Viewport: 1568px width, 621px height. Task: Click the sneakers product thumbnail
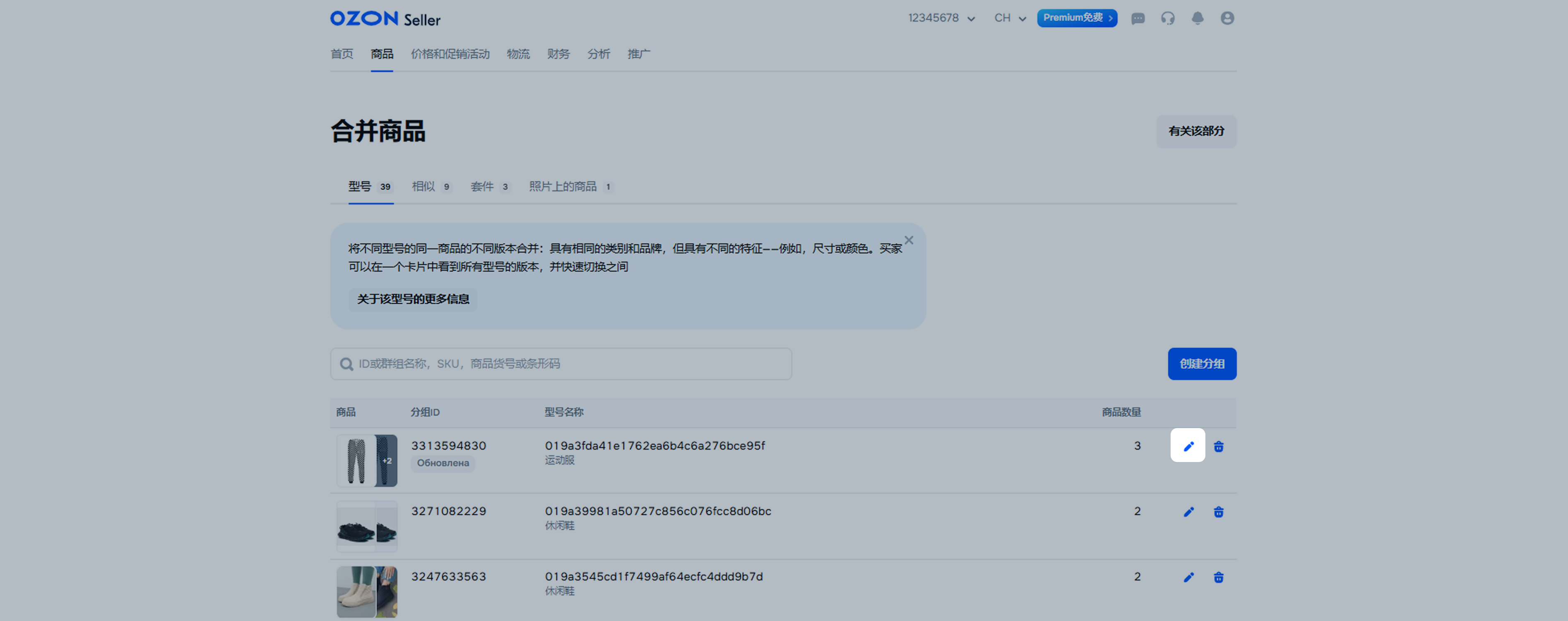[366, 527]
